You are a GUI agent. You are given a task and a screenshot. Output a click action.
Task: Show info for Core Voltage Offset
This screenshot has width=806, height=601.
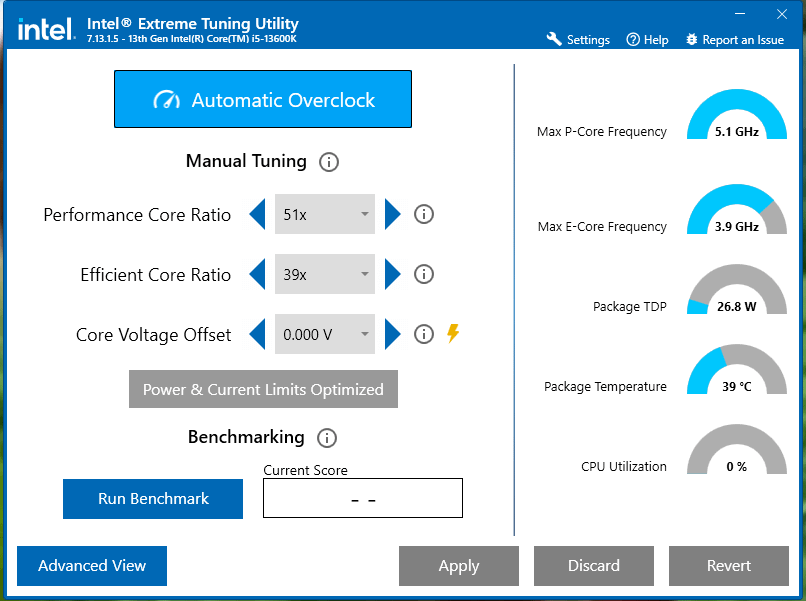[x=424, y=334]
